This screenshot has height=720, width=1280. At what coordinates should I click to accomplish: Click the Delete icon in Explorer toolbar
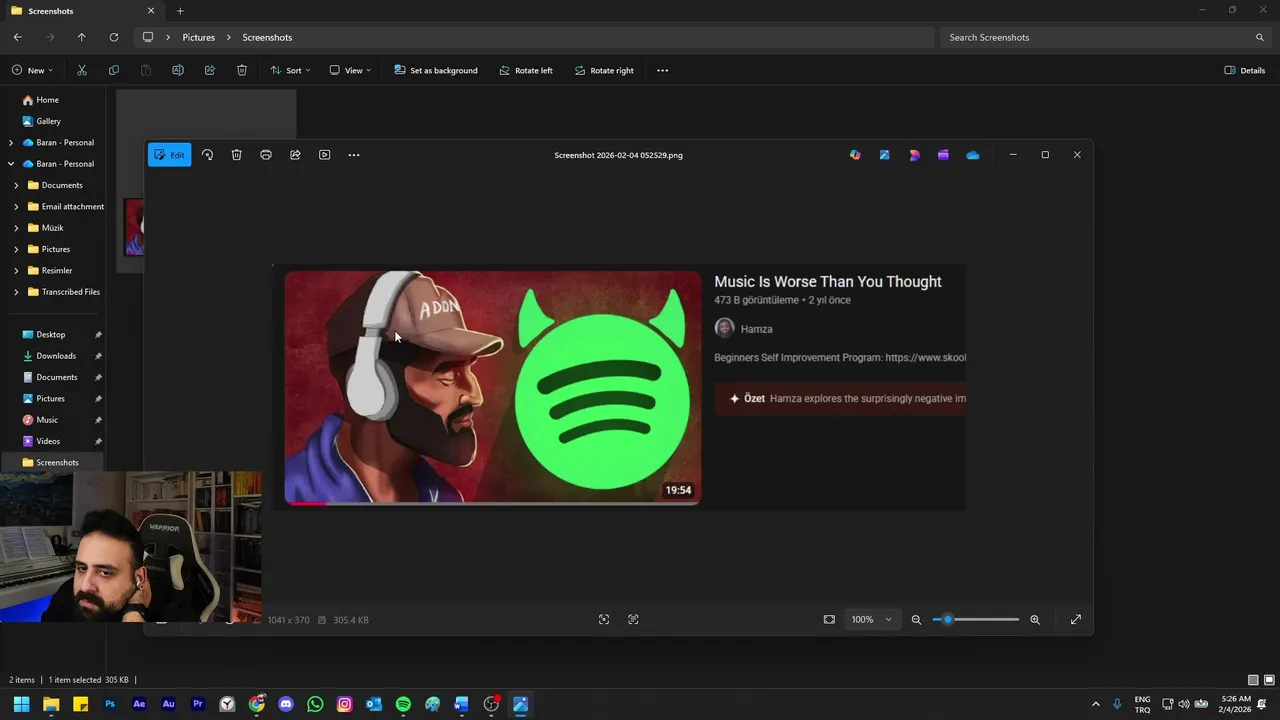[x=242, y=71]
